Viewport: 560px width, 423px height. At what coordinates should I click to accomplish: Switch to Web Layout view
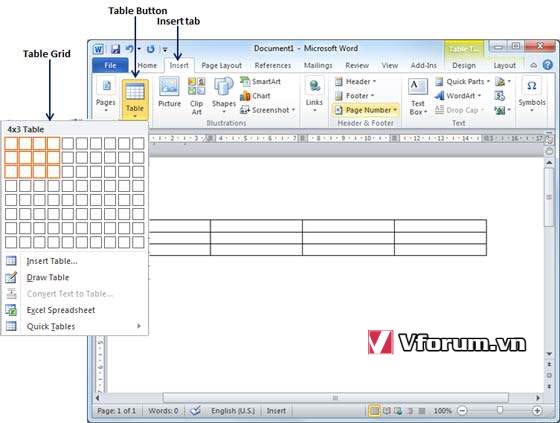(x=398, y=411)
